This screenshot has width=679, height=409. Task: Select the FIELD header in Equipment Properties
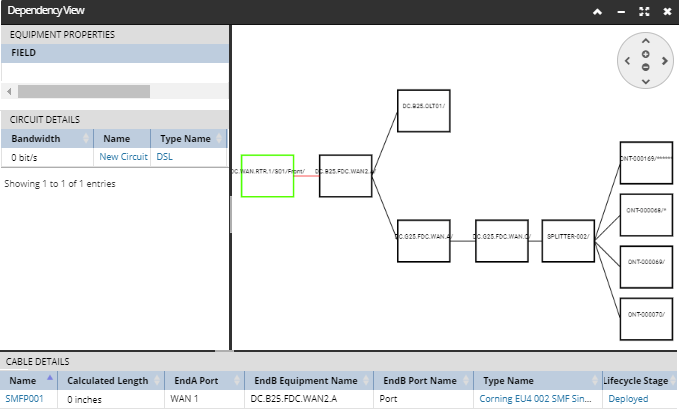(x=115, y=53)
